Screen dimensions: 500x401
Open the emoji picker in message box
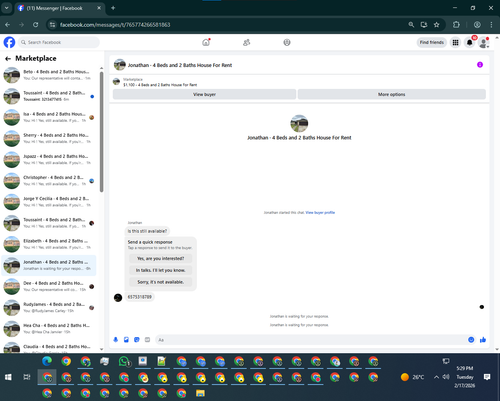click(471, 340)
